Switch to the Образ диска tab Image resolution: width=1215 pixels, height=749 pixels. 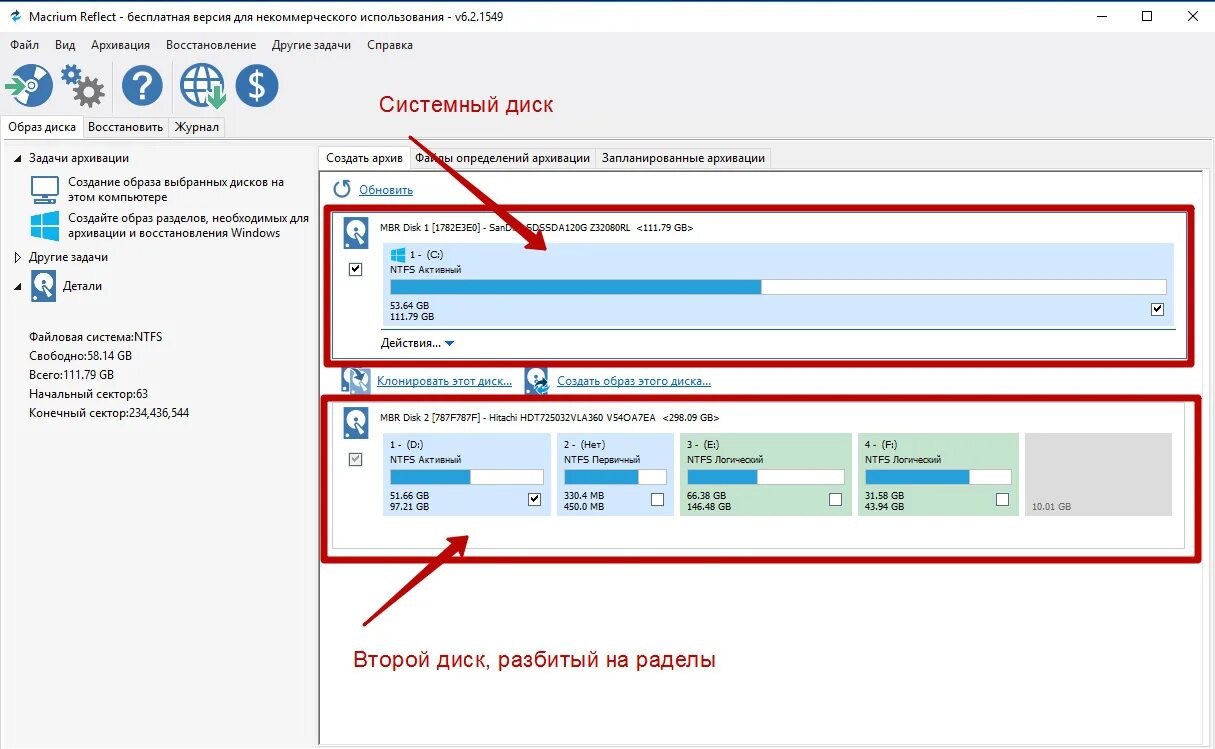pyautogui.click(x=42, y=127)
